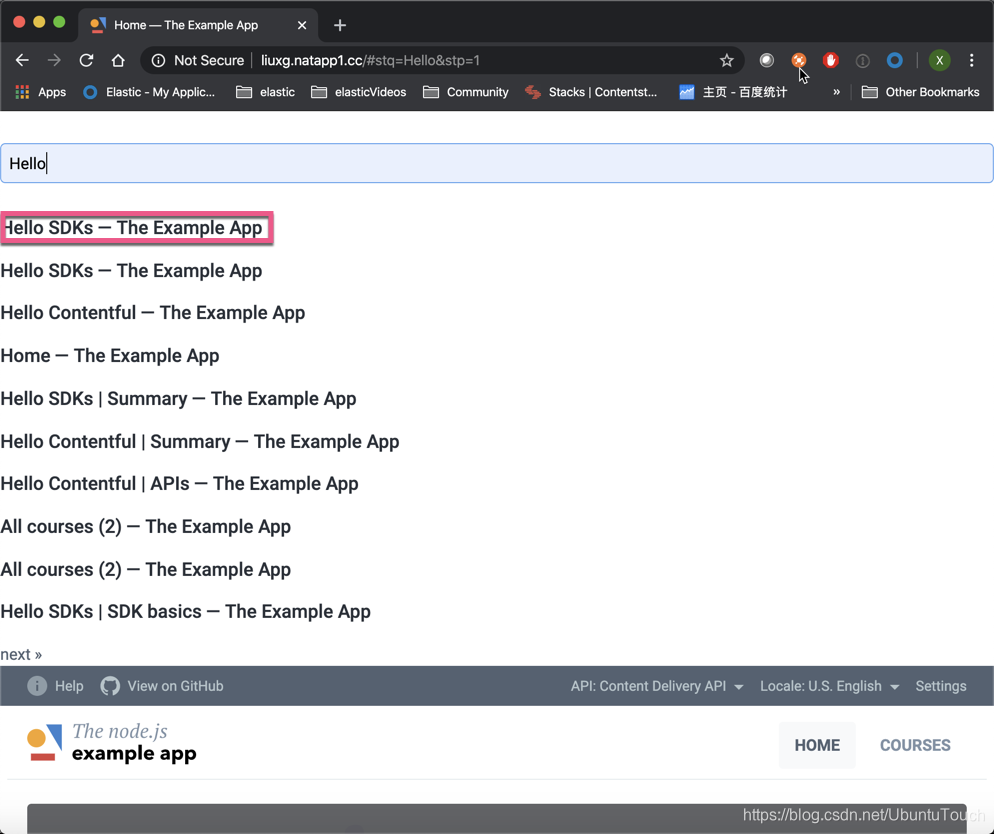
Task: Open the Help info icon in footer
Action: pos(36,686)
